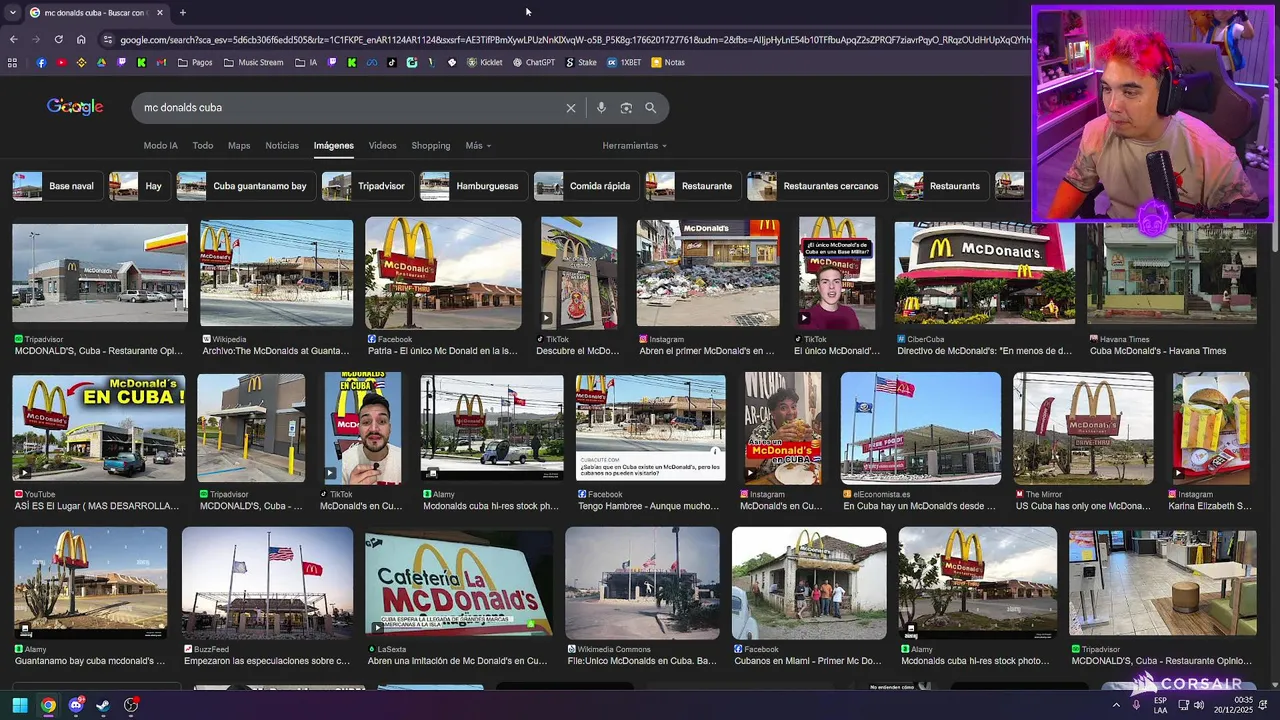Close the mc donalds cuba tab
Screen dimensions: 1280x720
[x=160, y=13]
